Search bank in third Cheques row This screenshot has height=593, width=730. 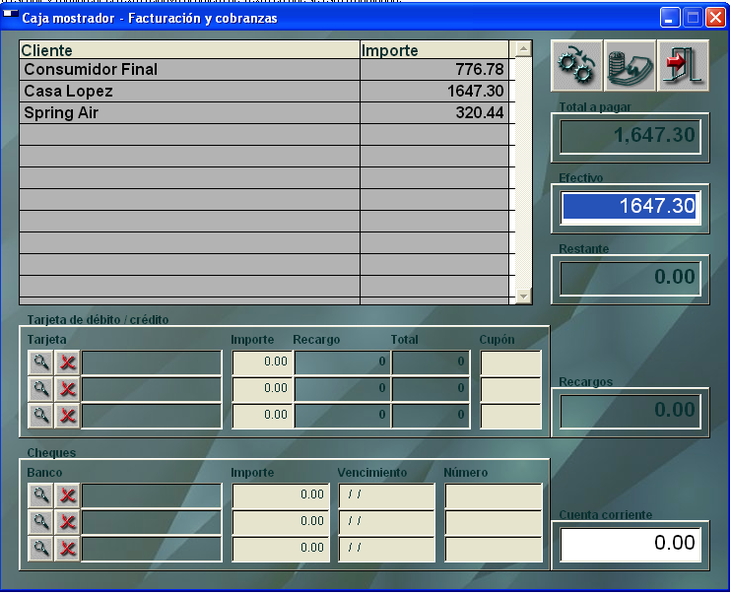(x=41, y=548)
